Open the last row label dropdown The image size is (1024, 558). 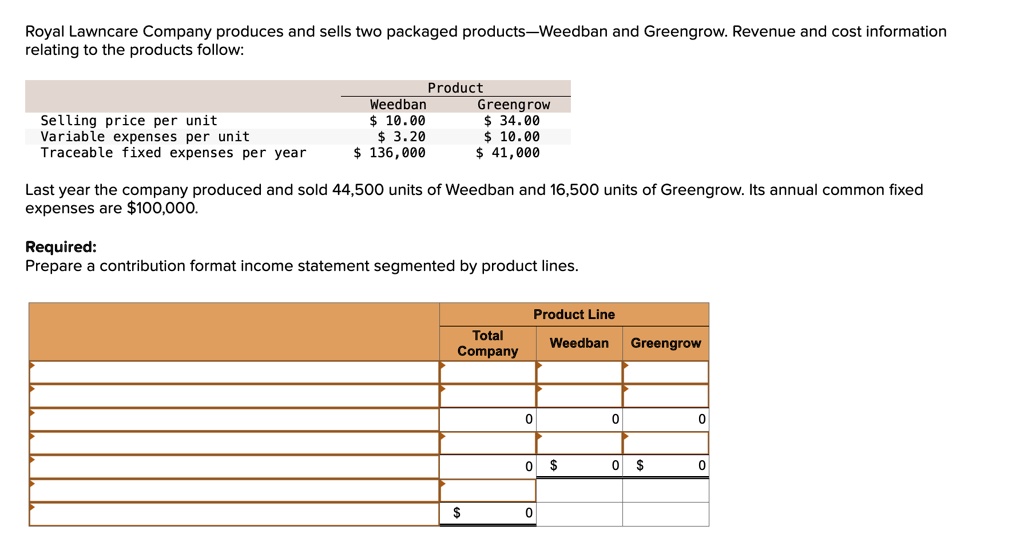coord(234,514)
